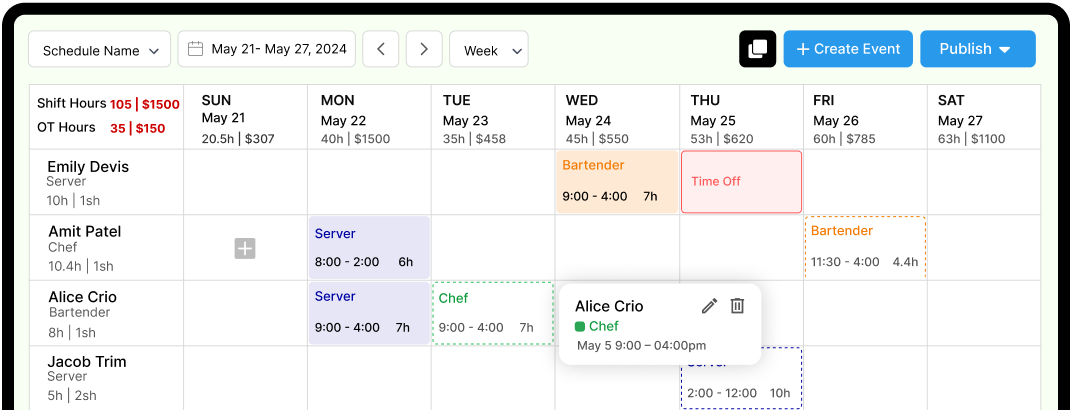Select Amit Patel's Bartender shift on Friday
This screenshot has height=410, width=1075.
pyautogui.click(x=865, y=246)
